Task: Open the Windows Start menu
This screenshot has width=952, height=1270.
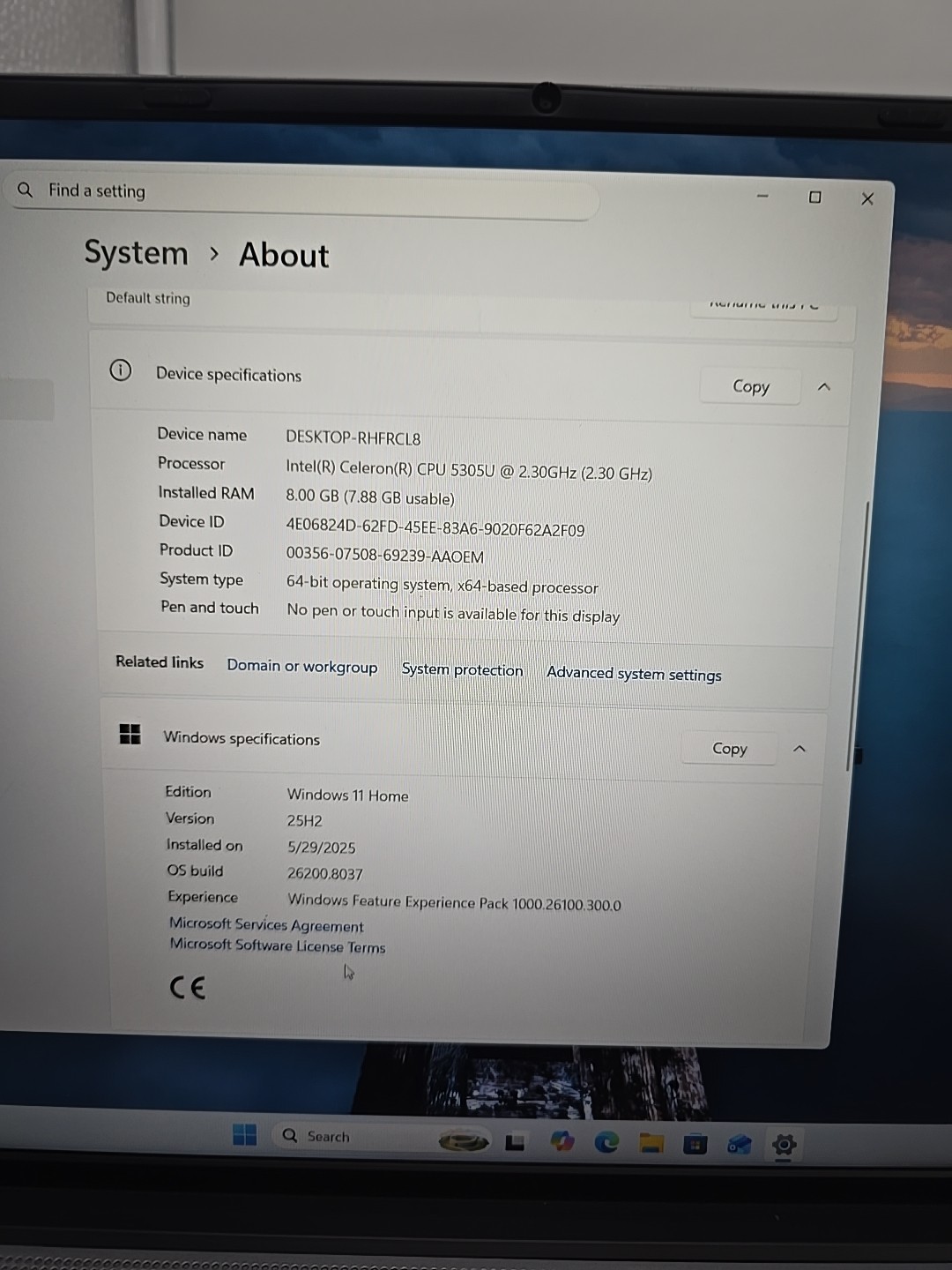Action: tap(244, 1135)
